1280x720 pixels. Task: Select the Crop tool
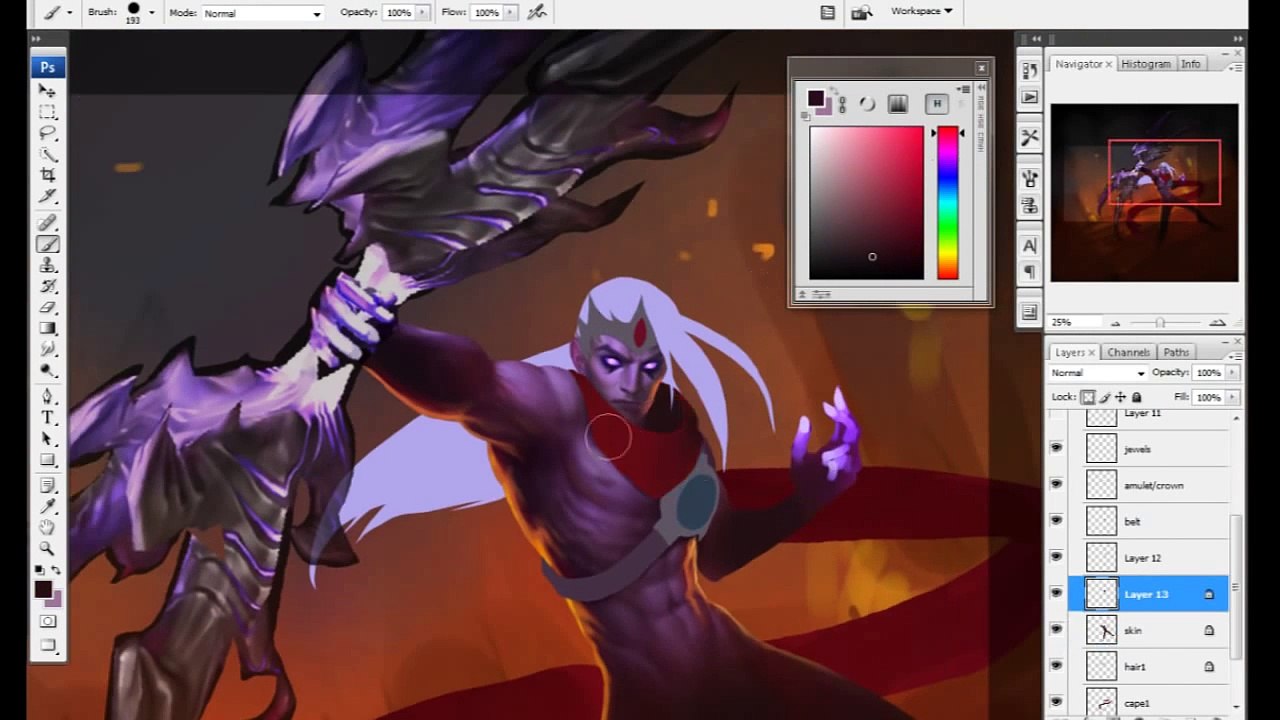click(47, 175)
